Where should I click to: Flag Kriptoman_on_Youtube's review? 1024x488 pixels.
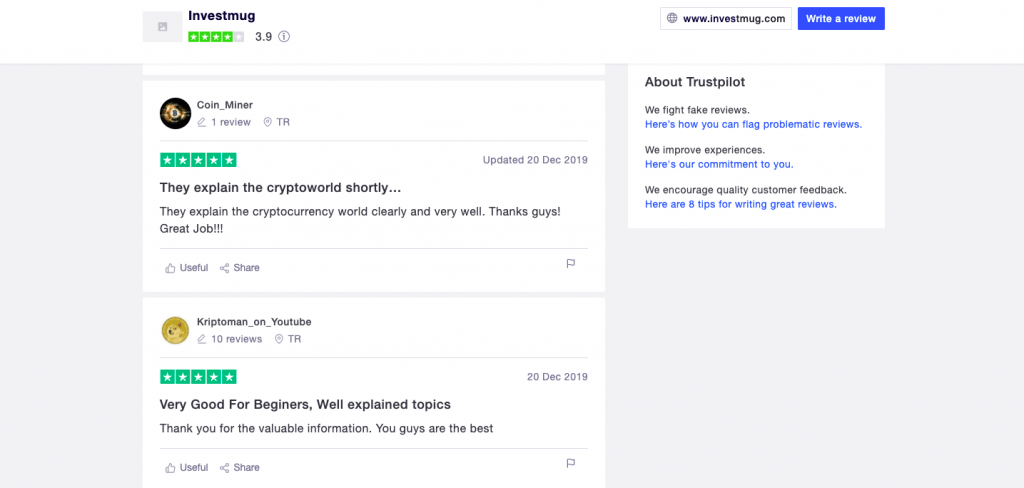[x=570, y=463]
